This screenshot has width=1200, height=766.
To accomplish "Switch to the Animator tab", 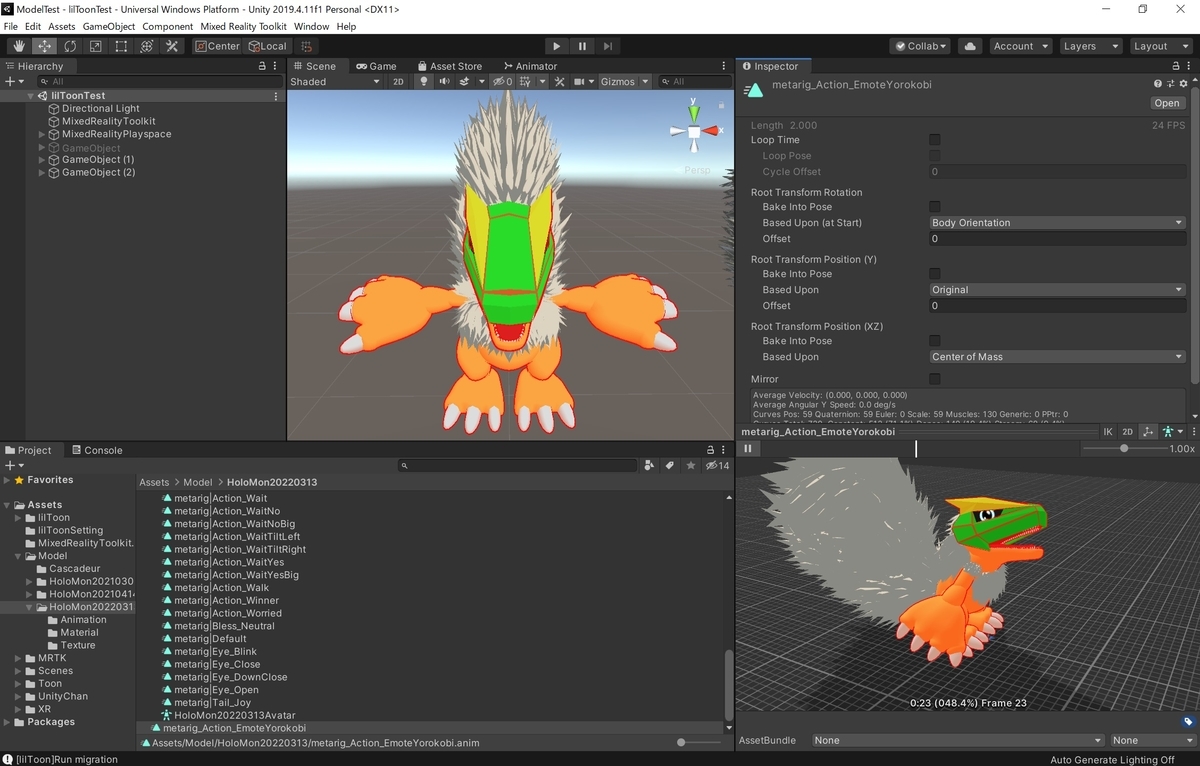I will (x=529, y=66).
